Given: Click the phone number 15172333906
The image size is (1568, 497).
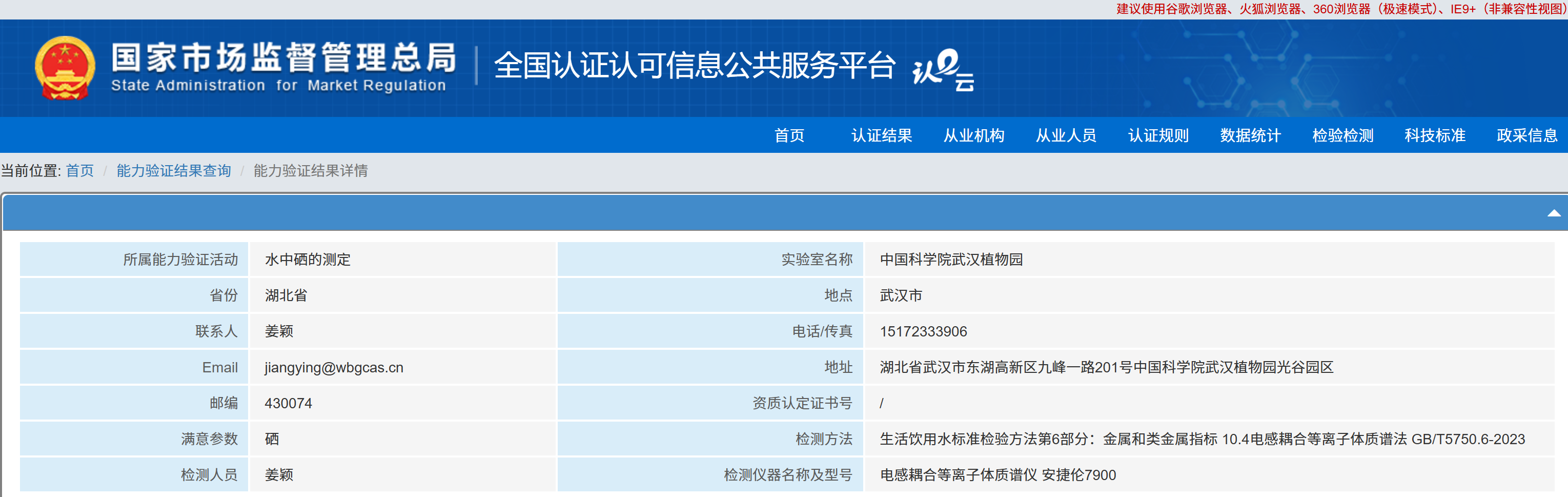Looking at the screenshot, I should point(923,331).
